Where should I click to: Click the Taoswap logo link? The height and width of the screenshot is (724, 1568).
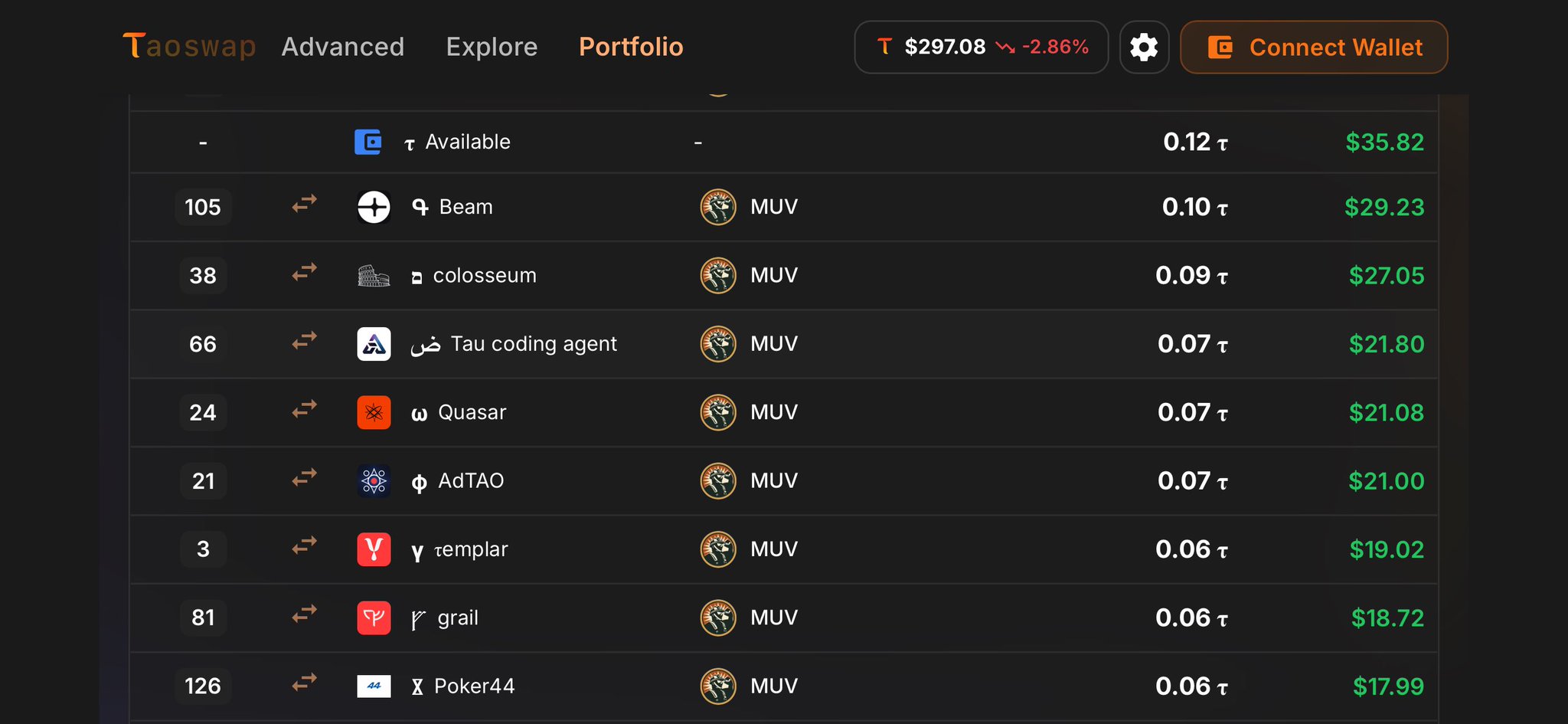(x=189, y=47)
